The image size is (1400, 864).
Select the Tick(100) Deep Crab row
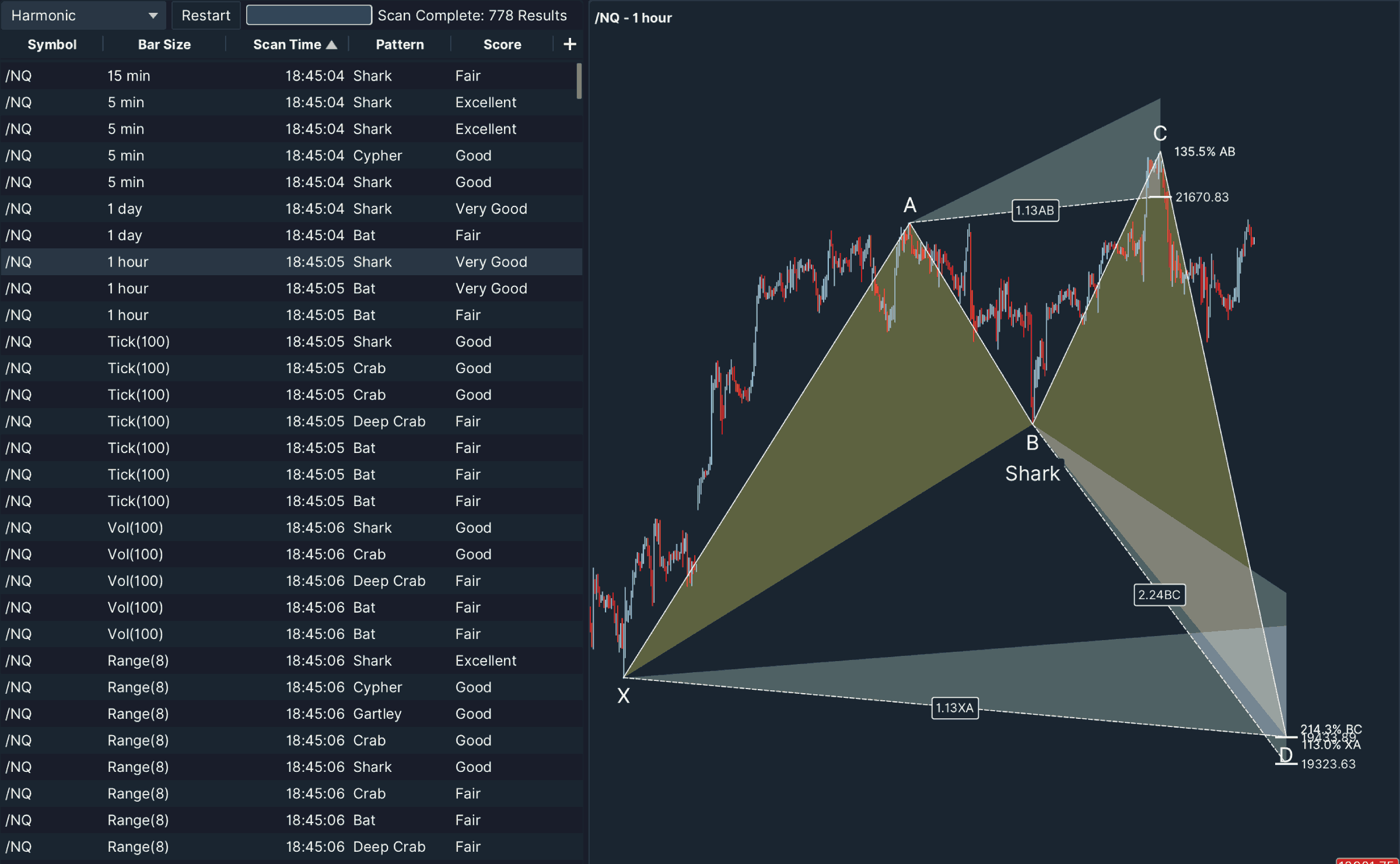point(290,422)
